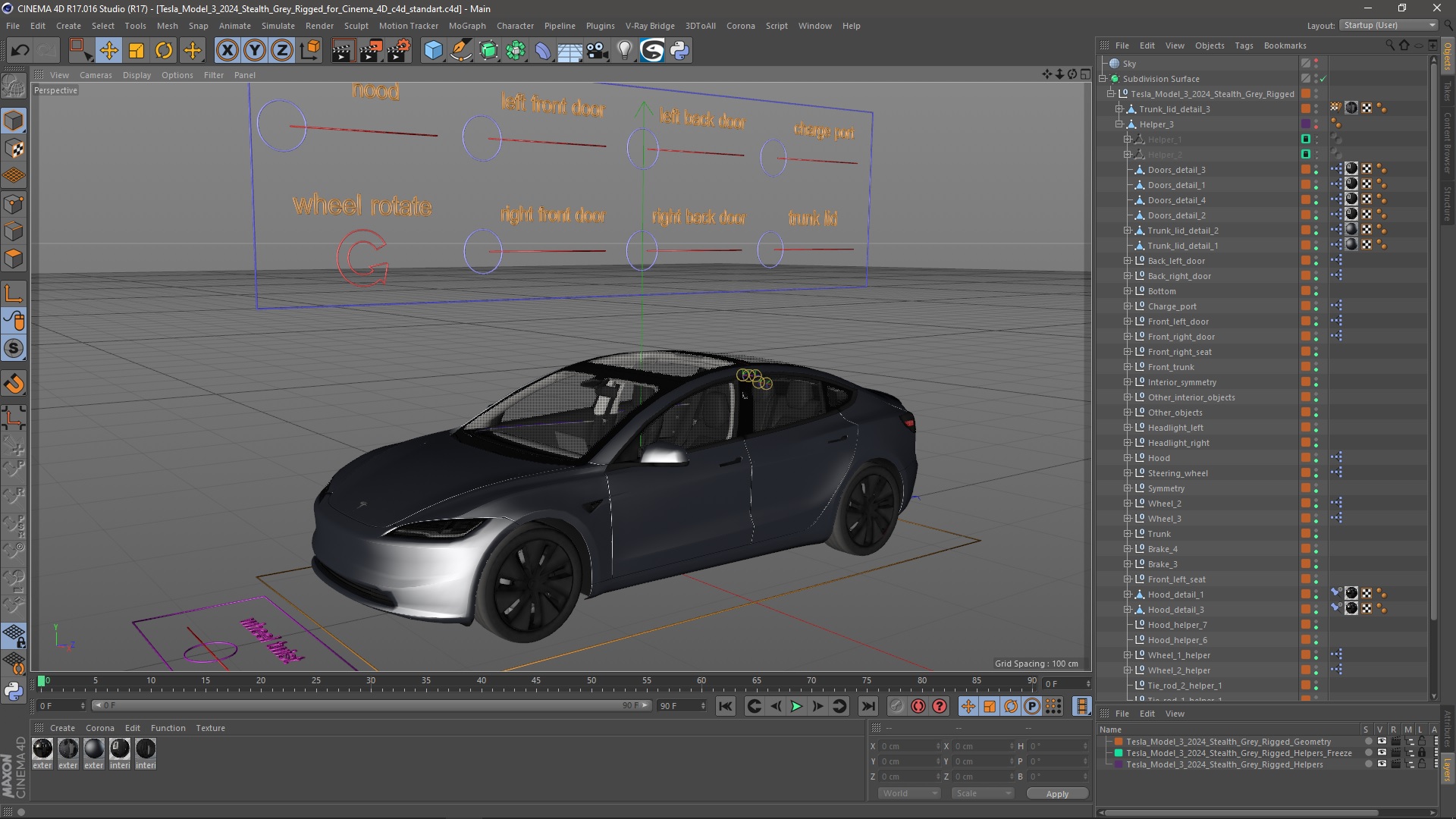Open material manager Create menu
This screenshot has height=819, width=1456.
62,728
